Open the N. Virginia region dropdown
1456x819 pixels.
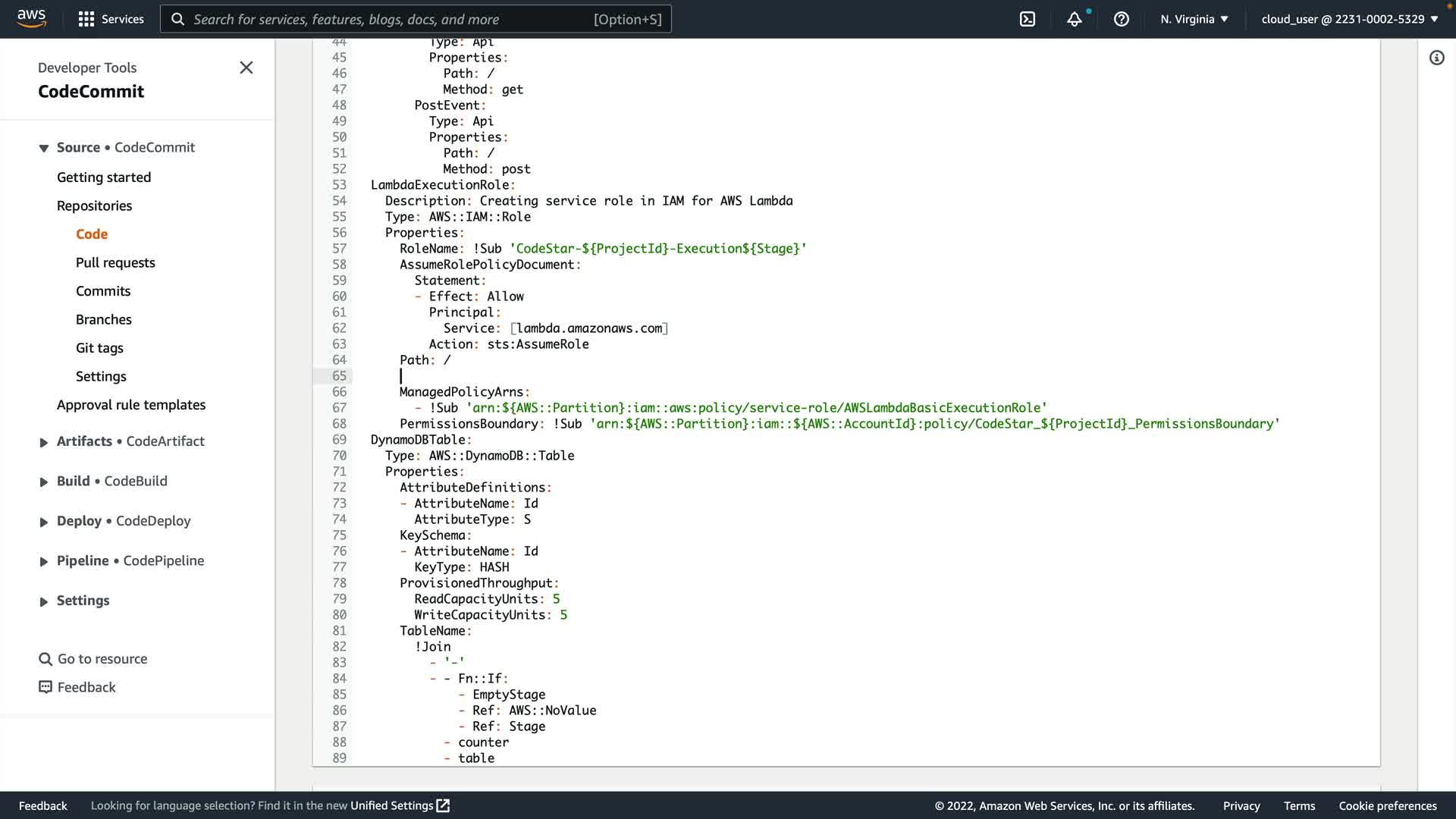click(x=1194, y=19)
